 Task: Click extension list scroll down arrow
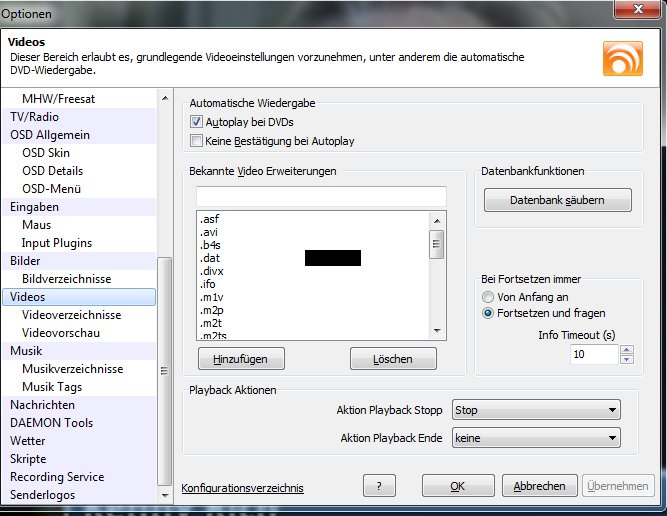(437, 331)
